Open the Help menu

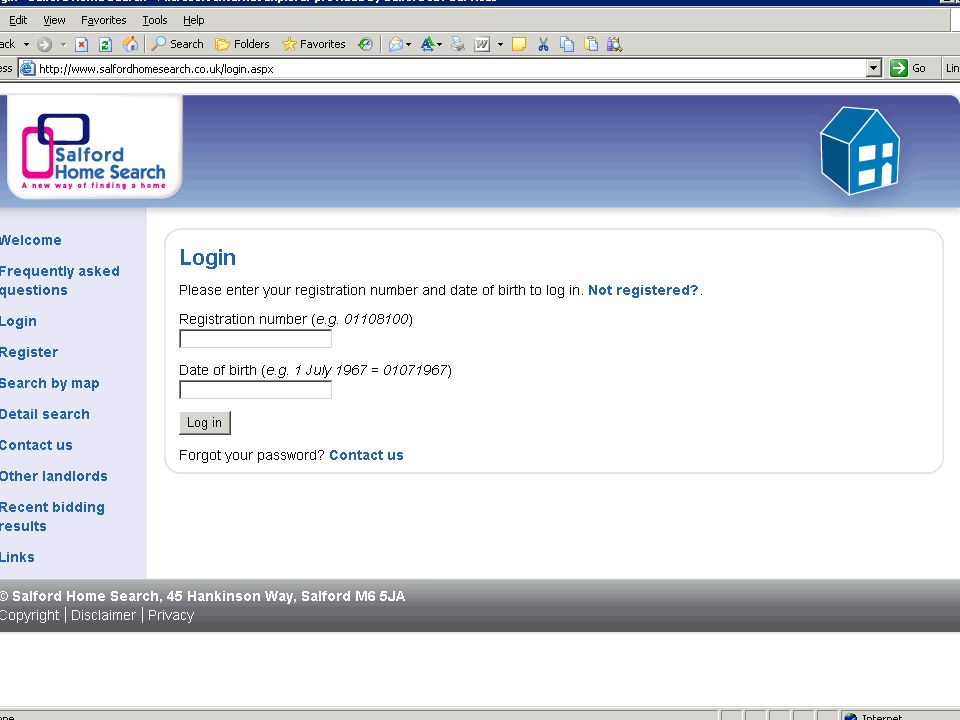click(x=193, y=20)
